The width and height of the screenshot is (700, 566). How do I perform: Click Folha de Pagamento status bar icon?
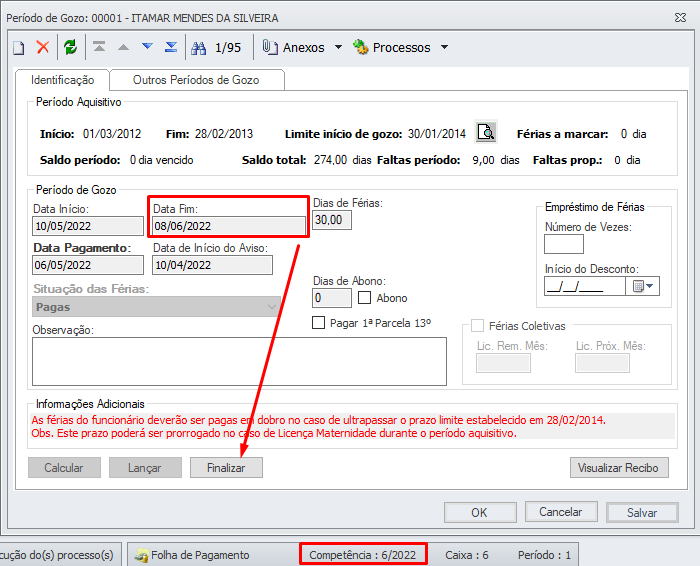[x=142, y=555]
